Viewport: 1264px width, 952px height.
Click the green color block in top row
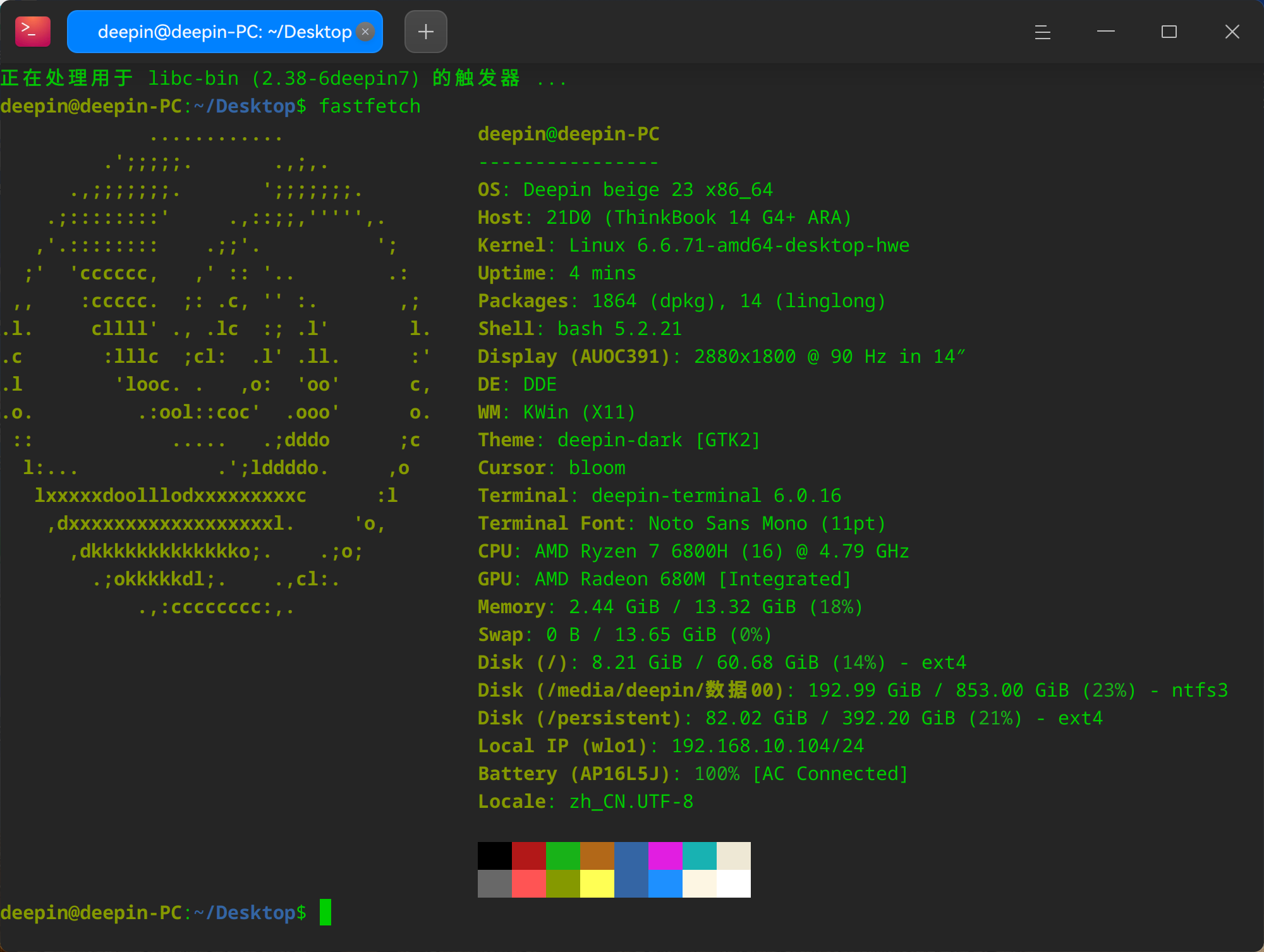coord(563,856)
